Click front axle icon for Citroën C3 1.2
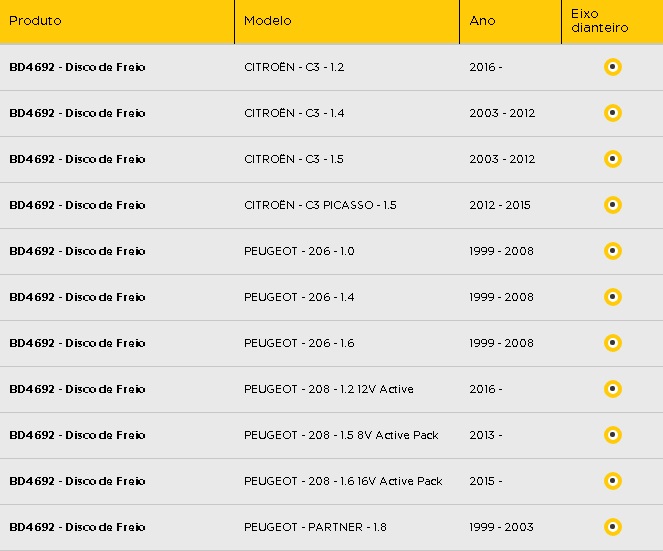 [x=613, y=67]
